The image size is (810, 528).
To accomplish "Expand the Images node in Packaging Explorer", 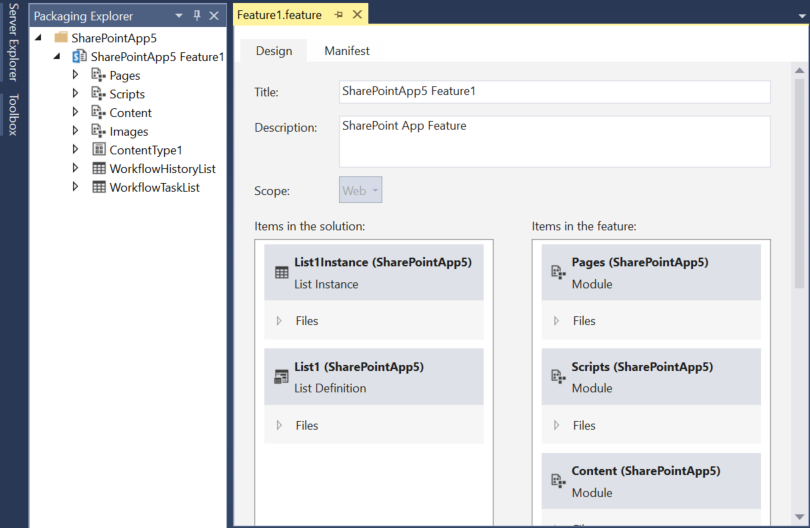I will (75, 131).
